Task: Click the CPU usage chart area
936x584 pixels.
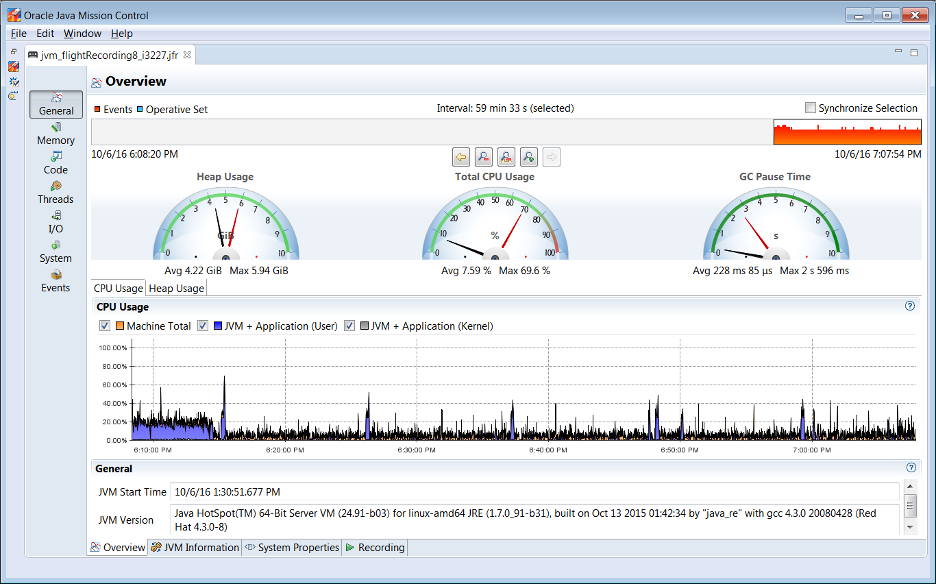Action: (524, 390)
